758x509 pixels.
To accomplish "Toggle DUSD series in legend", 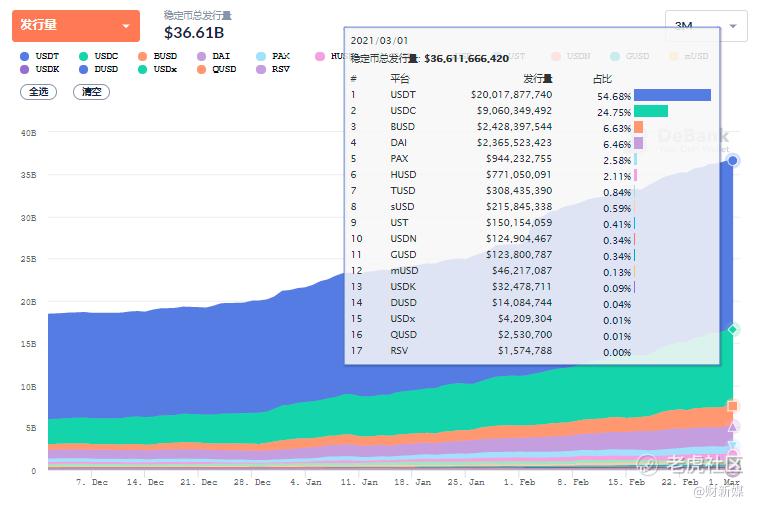I will click(99, 69).
